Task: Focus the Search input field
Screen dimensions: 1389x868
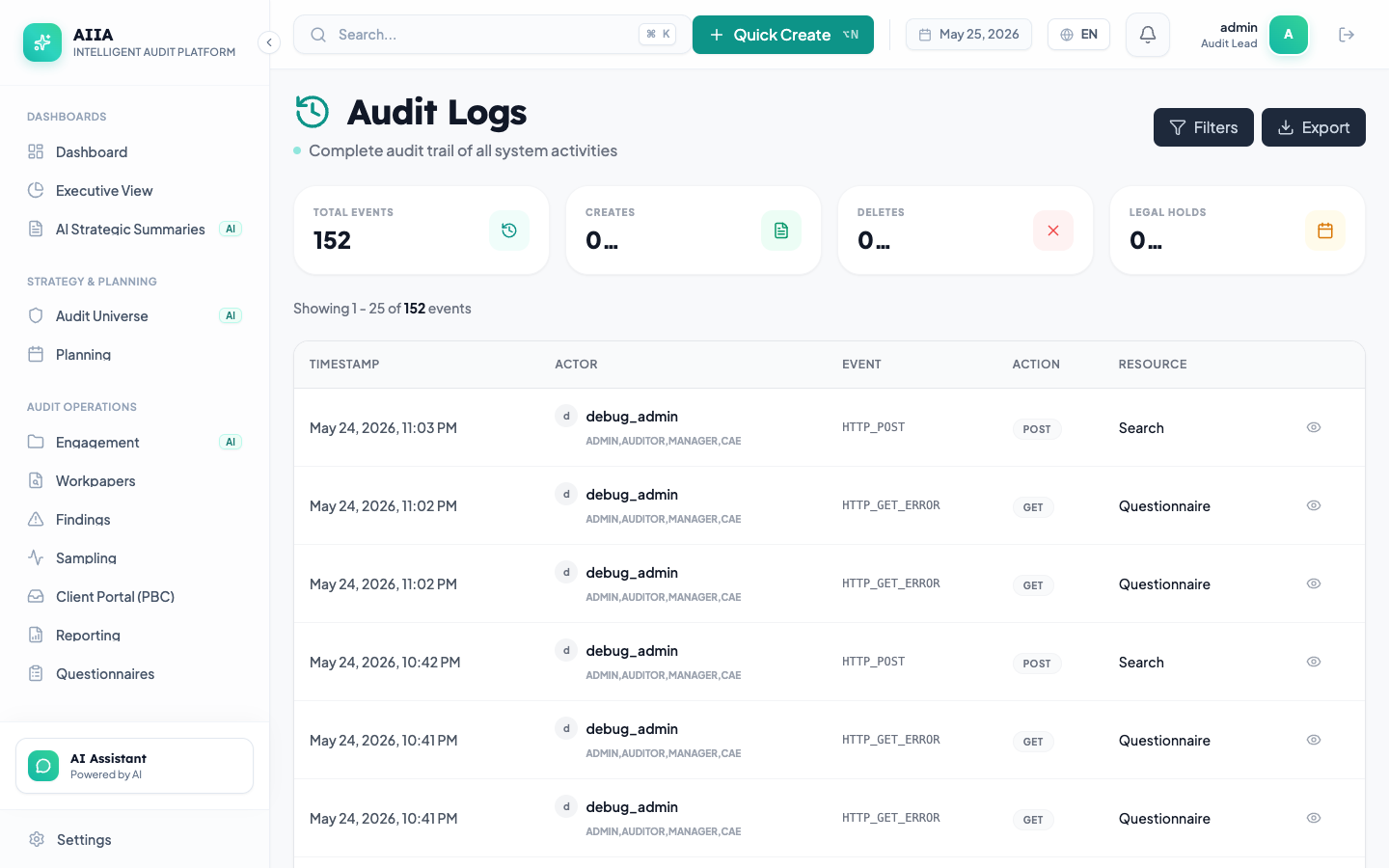Action: 492,35
